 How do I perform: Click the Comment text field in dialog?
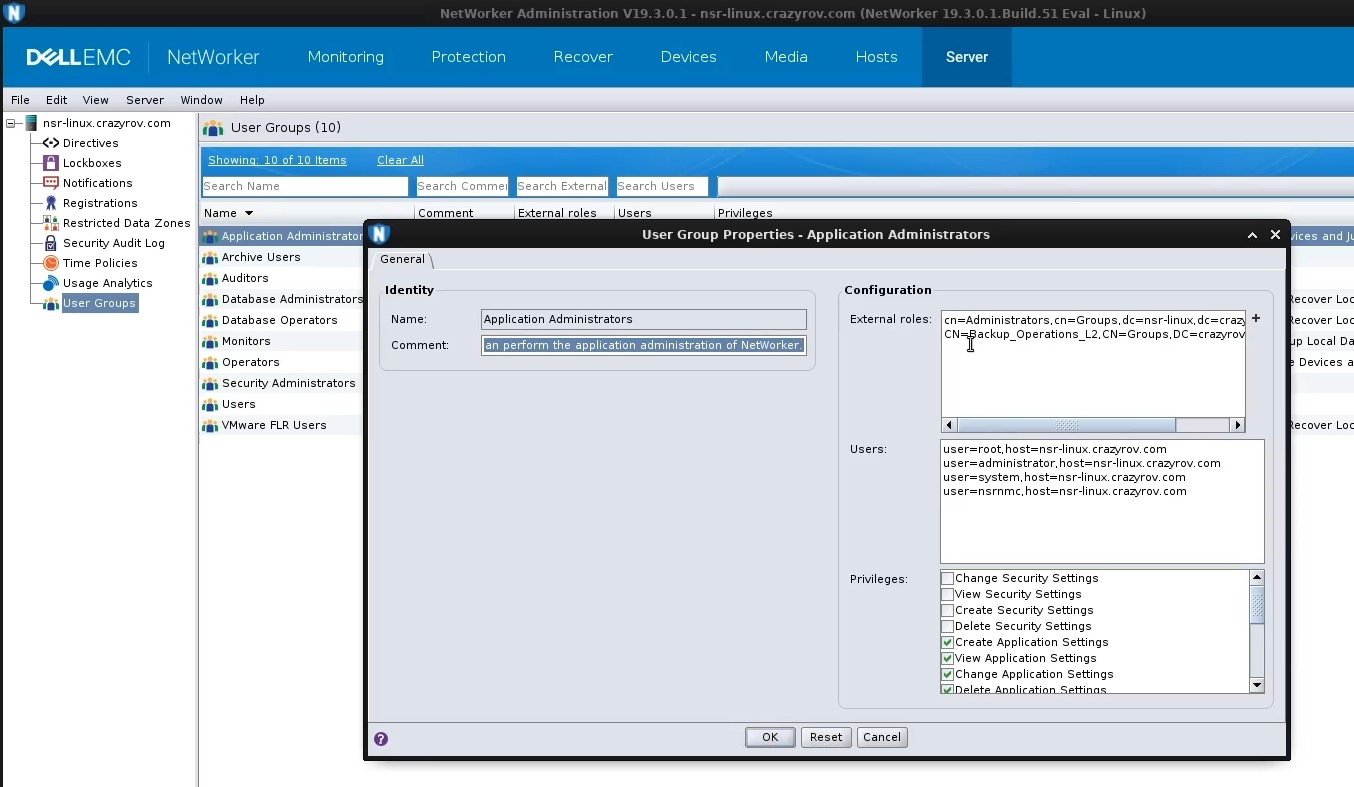[x=644, y=345]
